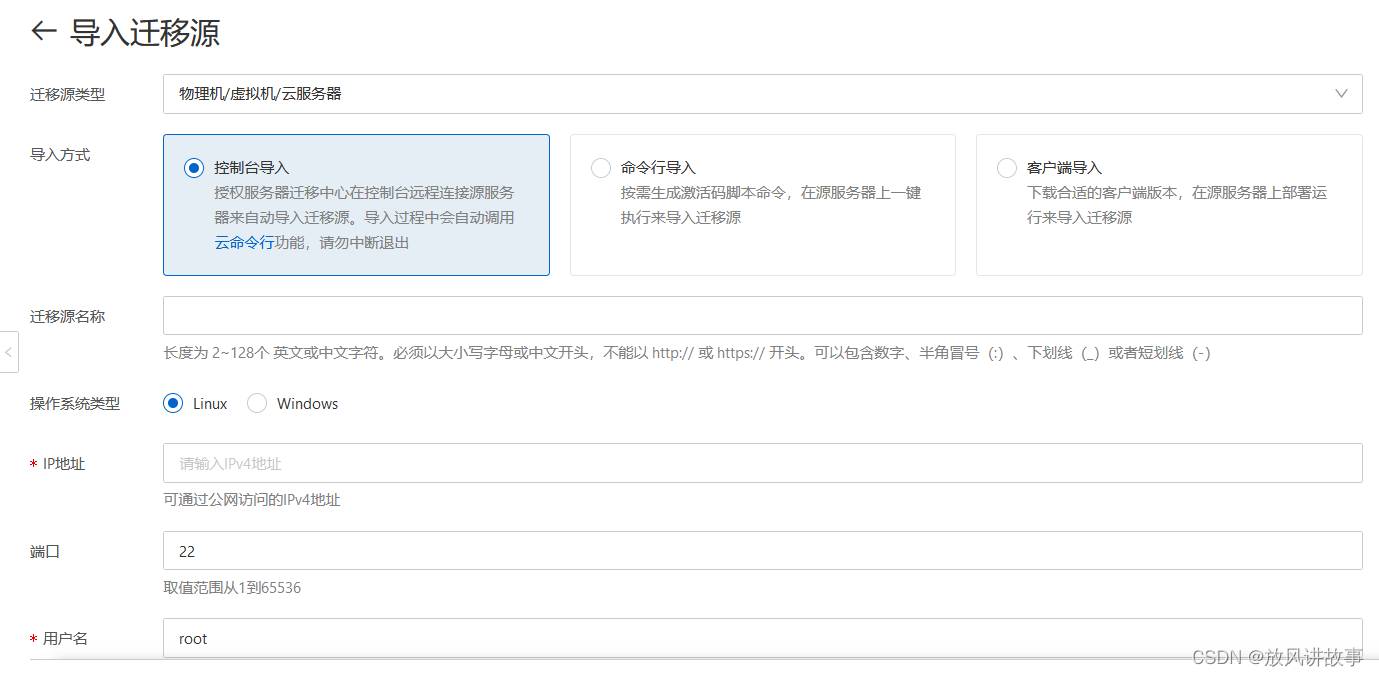The image size is (1379, 677).
Task: Select 客户端导入 radio option
Action: point(1007,168)
